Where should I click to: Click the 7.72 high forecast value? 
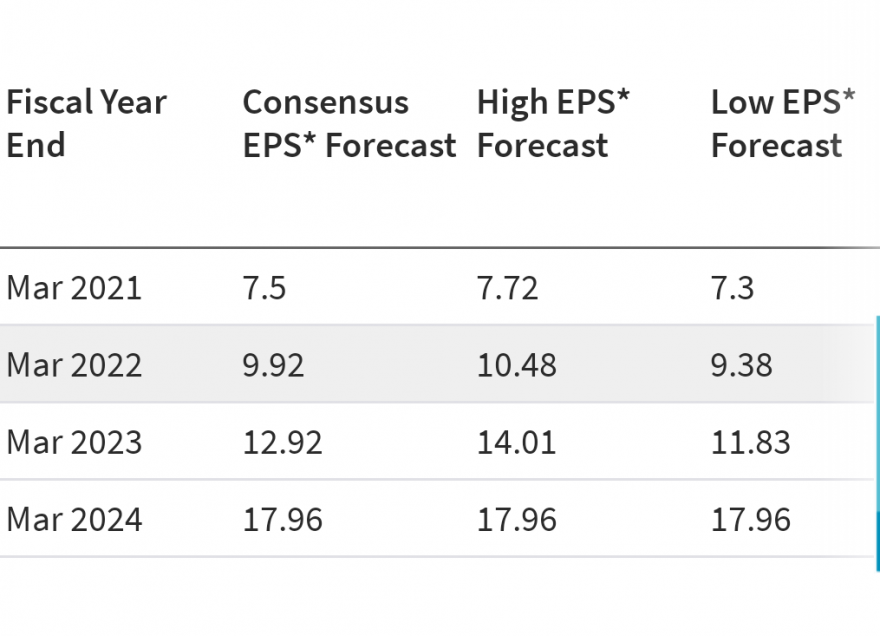507,288
